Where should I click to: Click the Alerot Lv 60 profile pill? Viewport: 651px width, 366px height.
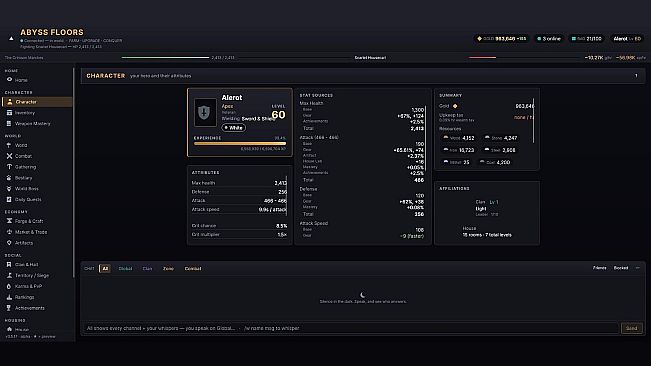tap(627, 39)
